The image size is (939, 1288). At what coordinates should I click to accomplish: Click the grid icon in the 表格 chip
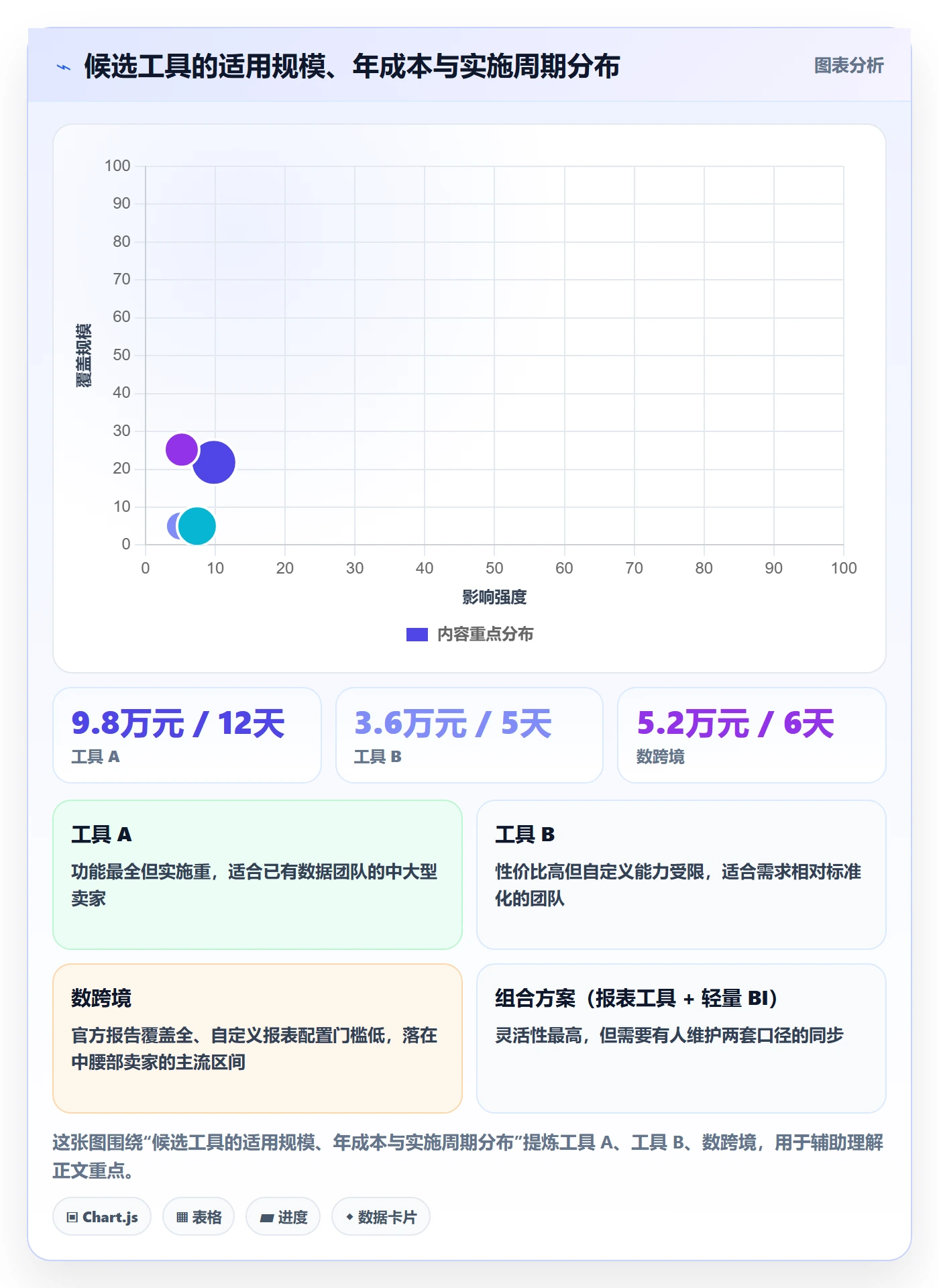coord(182,1218)
